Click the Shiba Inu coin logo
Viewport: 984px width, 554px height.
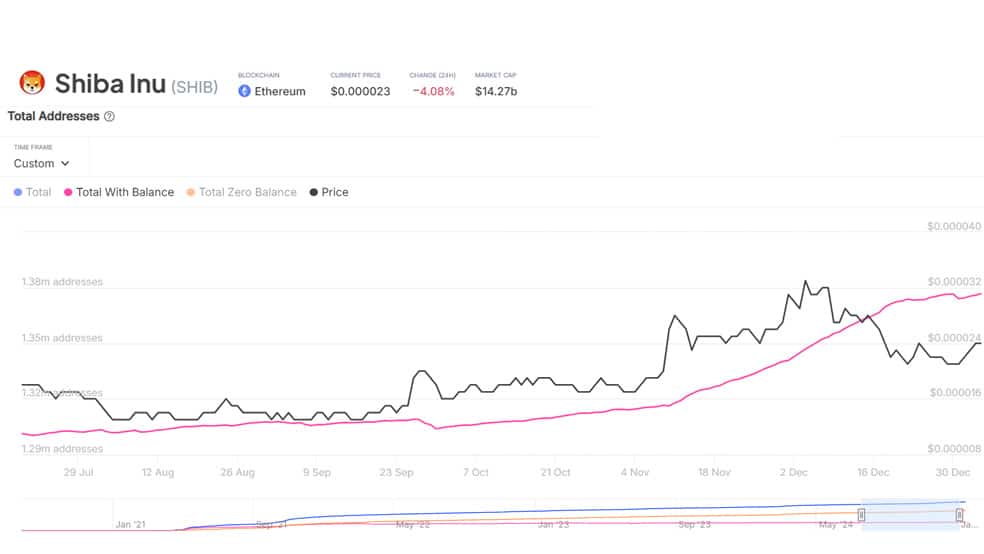[31, 83]
